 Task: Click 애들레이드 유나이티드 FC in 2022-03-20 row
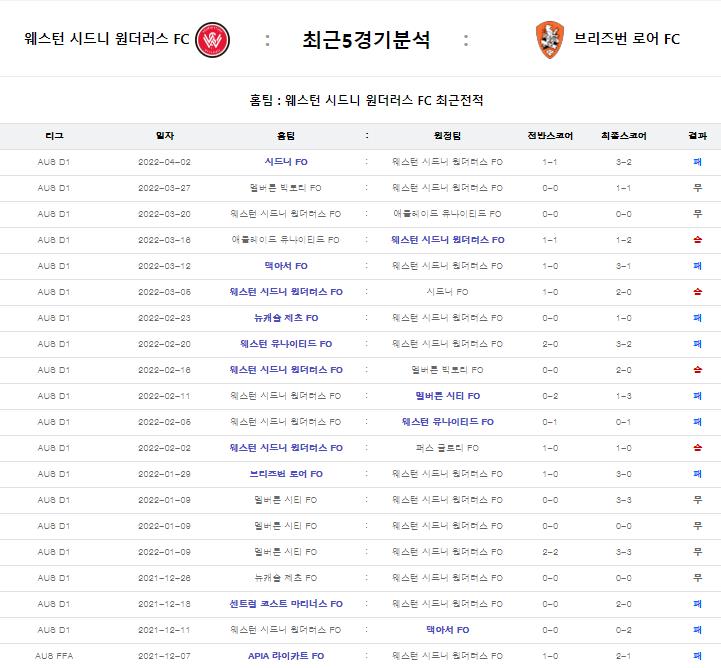(447, 214)
